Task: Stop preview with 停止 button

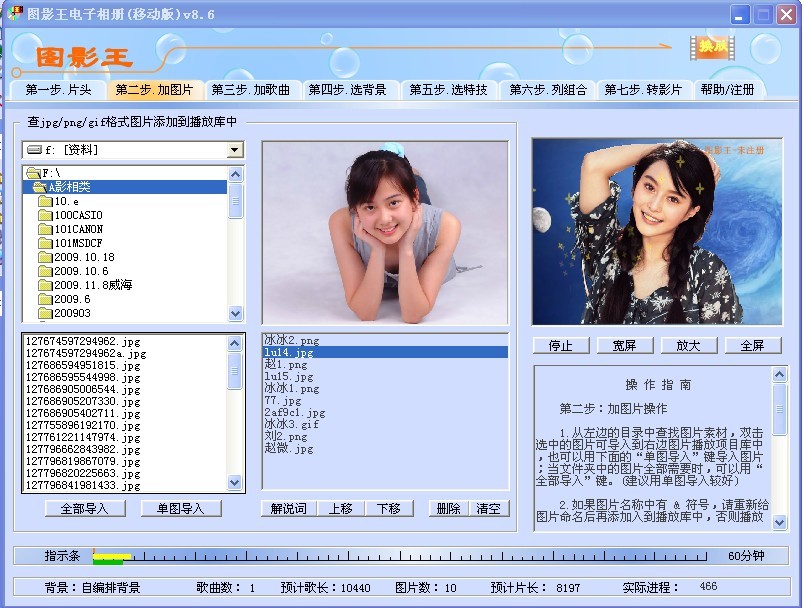Action: click(x=561, y=346)
